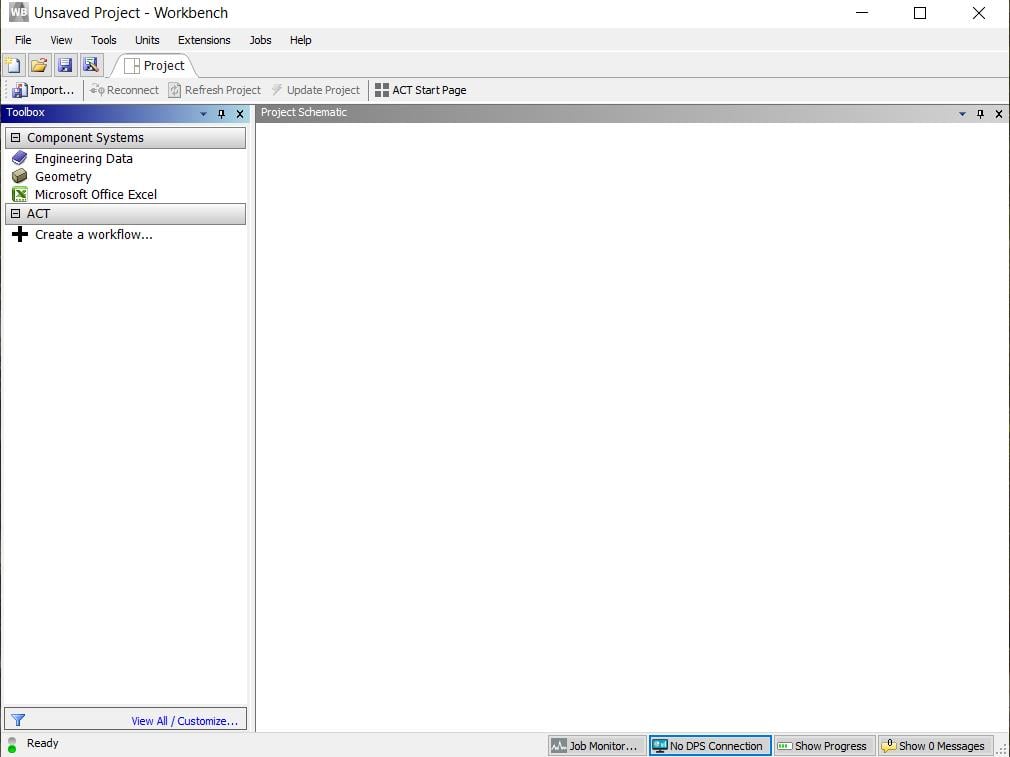
Task: Open the File menu
Action: tap(23, 40)
